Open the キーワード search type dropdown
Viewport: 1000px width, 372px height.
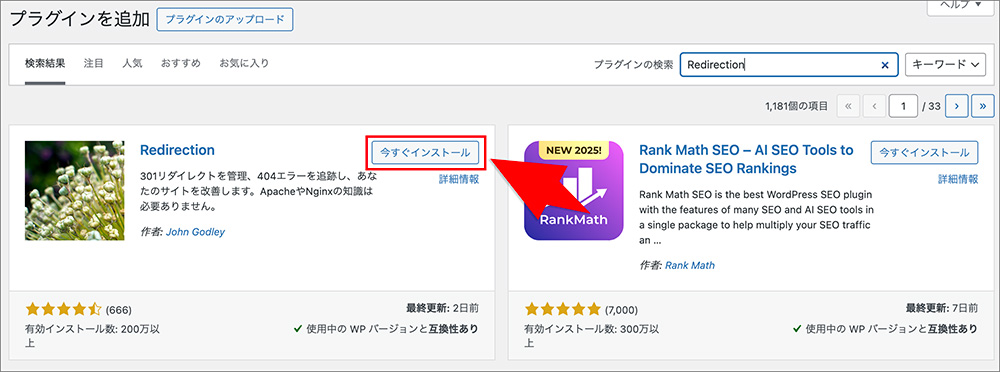[946, 64]
